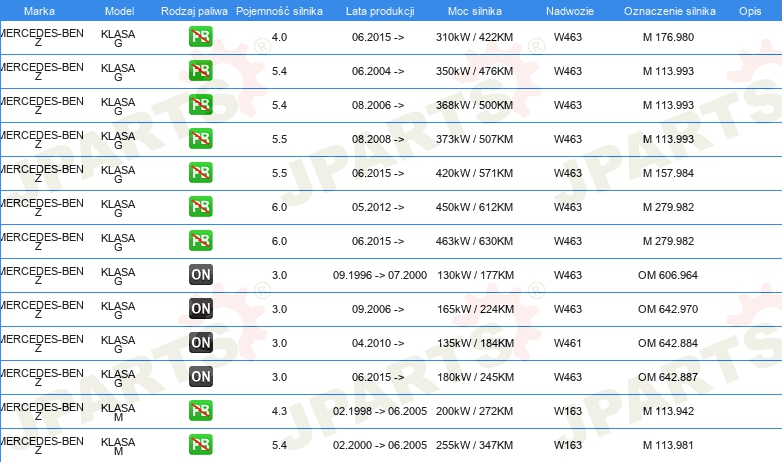Click production date 06.2004 ->

[x=378, y=71]
